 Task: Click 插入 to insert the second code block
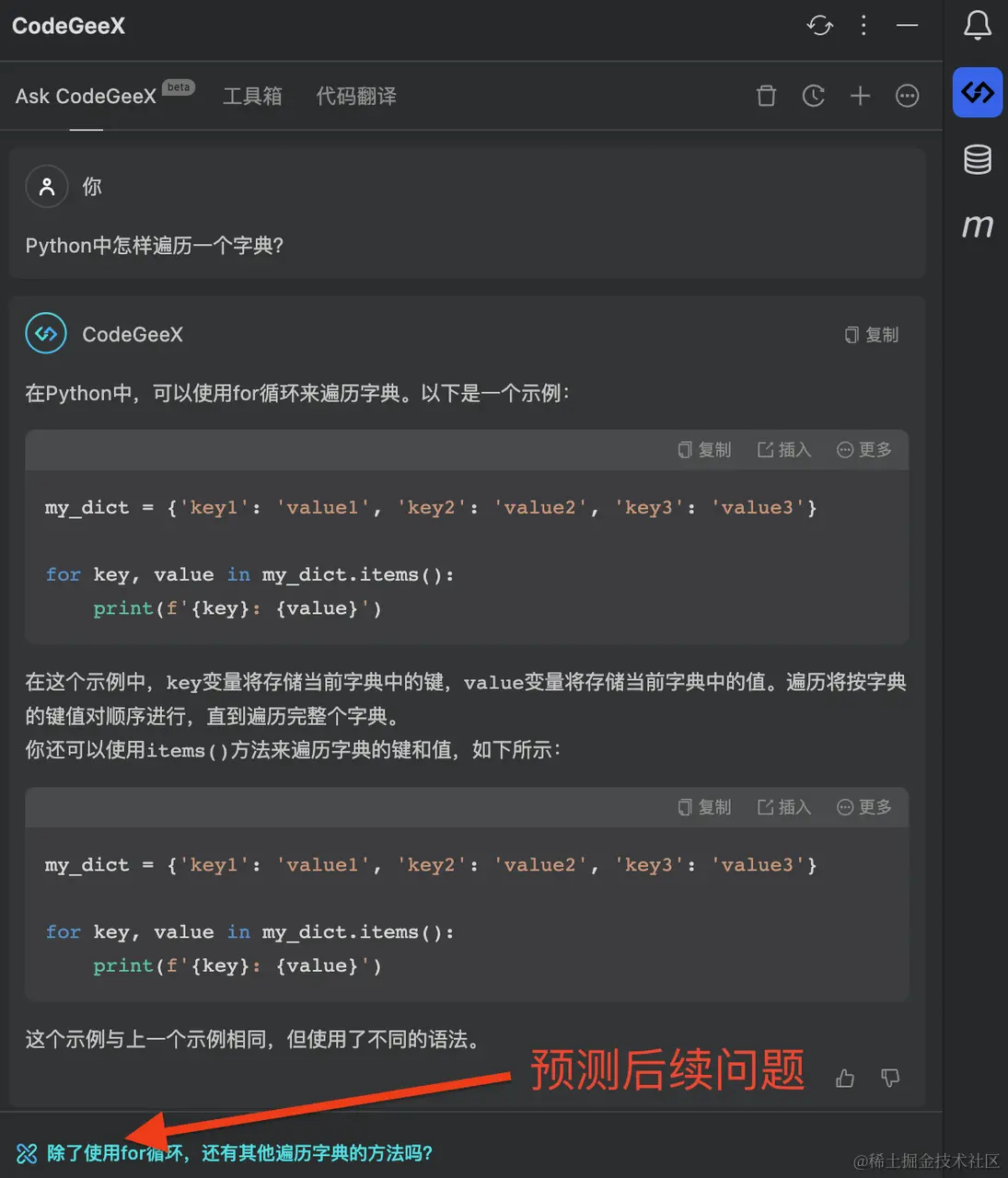(783, 807)
